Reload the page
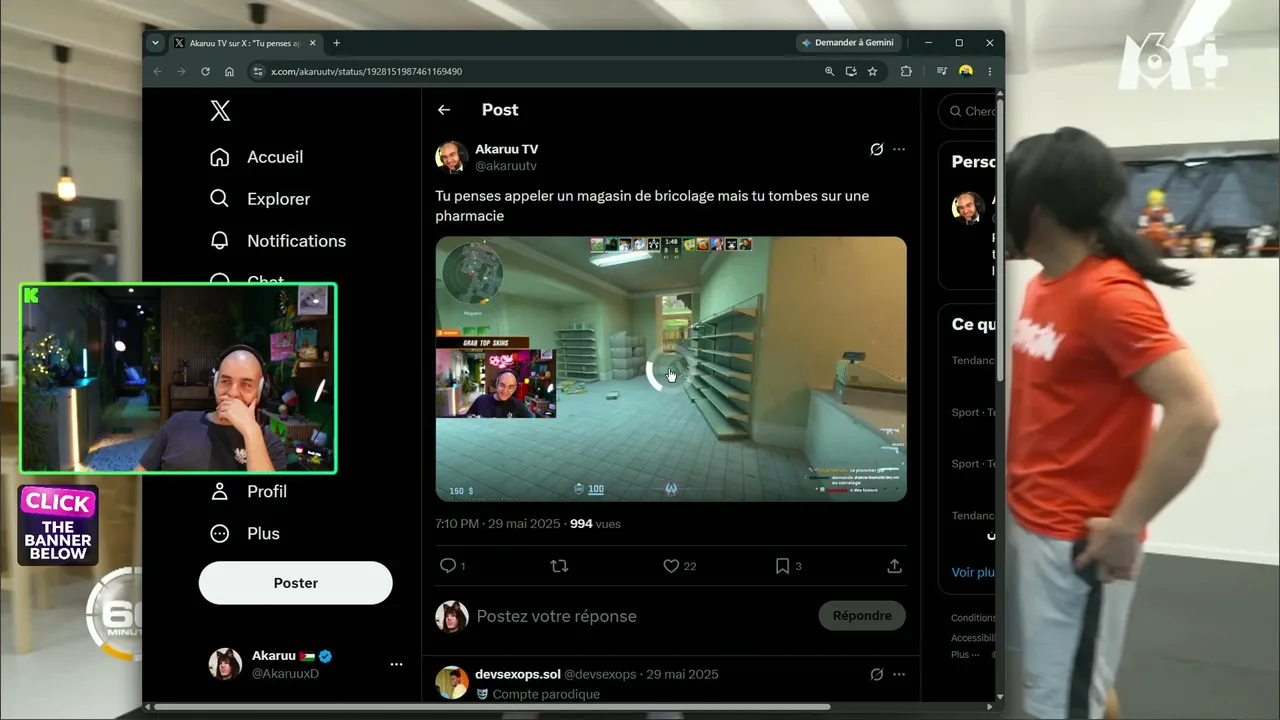Screen dimensions: 1280x720 point(205,72)
